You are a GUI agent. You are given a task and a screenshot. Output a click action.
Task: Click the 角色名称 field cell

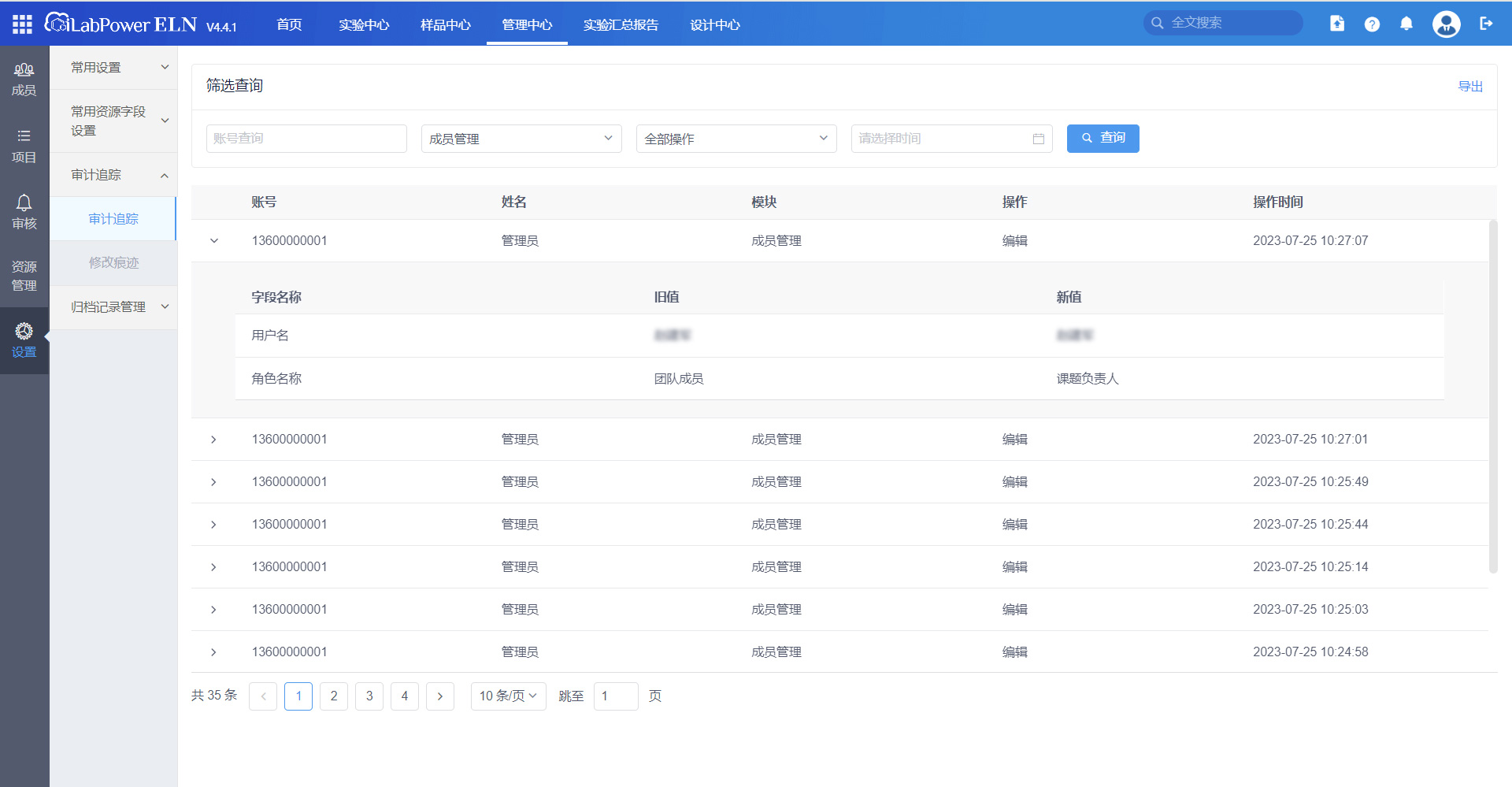tap(276, 379)
